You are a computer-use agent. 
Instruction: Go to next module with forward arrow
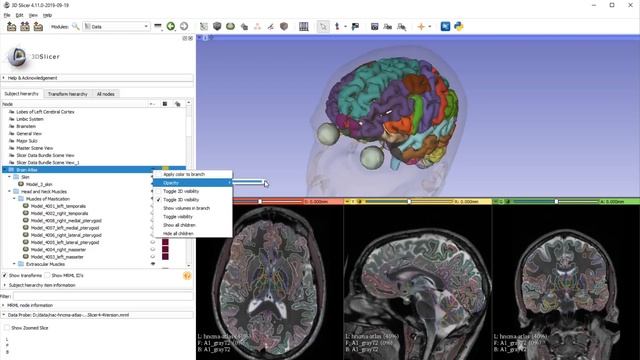click(x=184, y=26)
